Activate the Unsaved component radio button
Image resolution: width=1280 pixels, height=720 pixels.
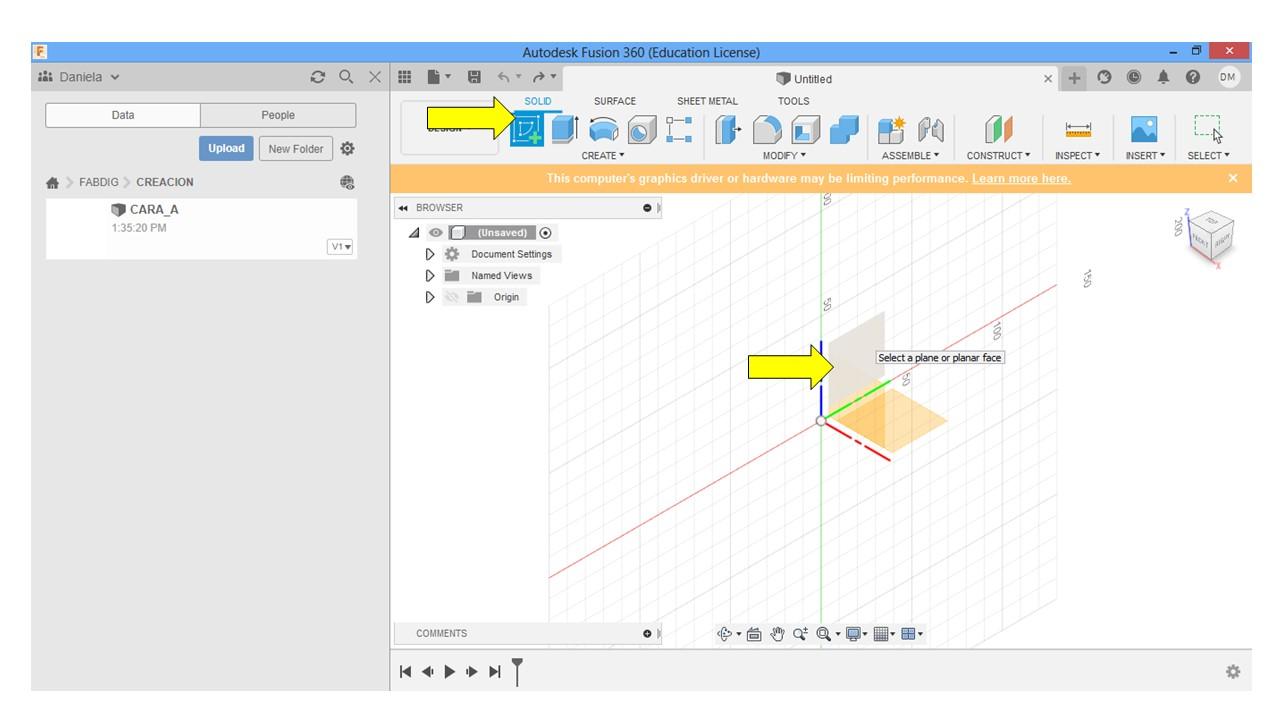coord(545,233)
